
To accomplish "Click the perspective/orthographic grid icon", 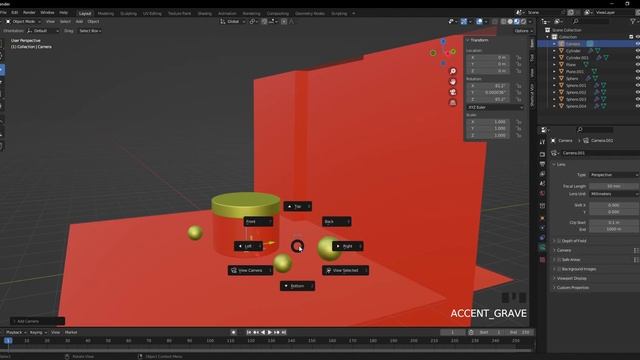I will (x=453, y=102).
